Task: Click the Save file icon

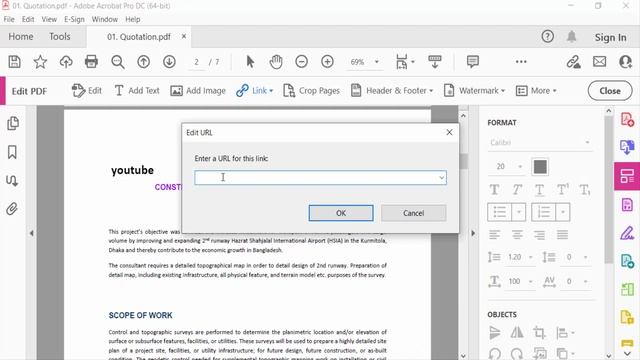Action: 14,62
